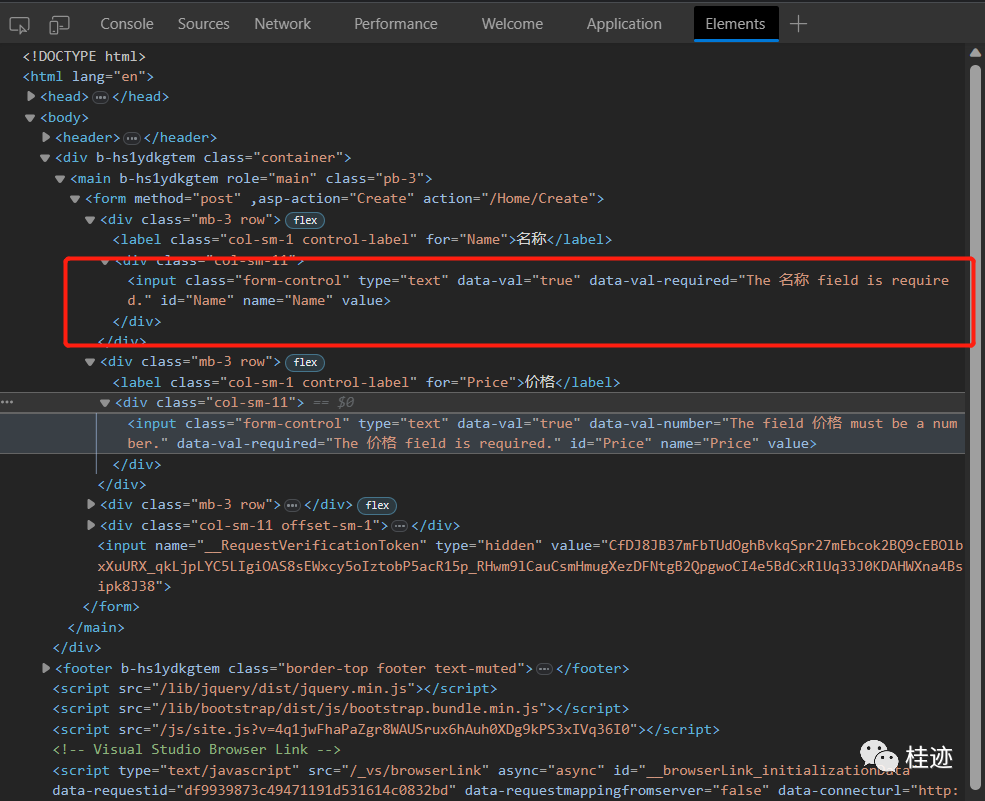Collapse the second mb-3 row div above Price label
The image size is (985, 801).
[90, 362]
